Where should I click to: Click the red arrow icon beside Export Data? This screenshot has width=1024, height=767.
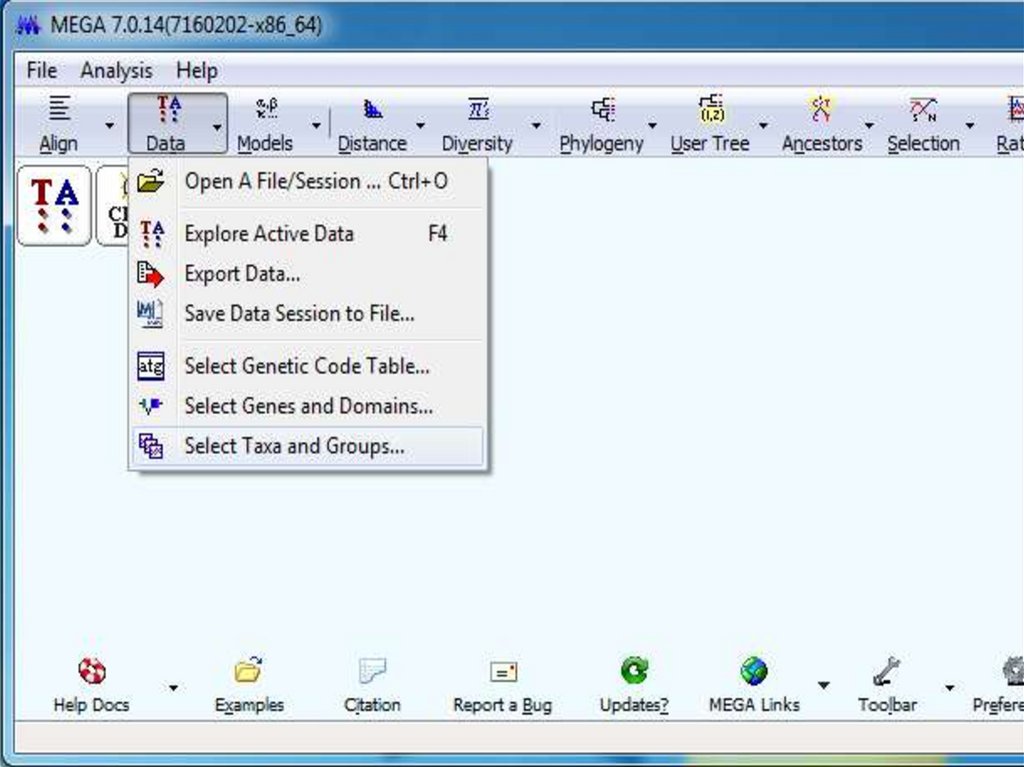pos(151,274)
